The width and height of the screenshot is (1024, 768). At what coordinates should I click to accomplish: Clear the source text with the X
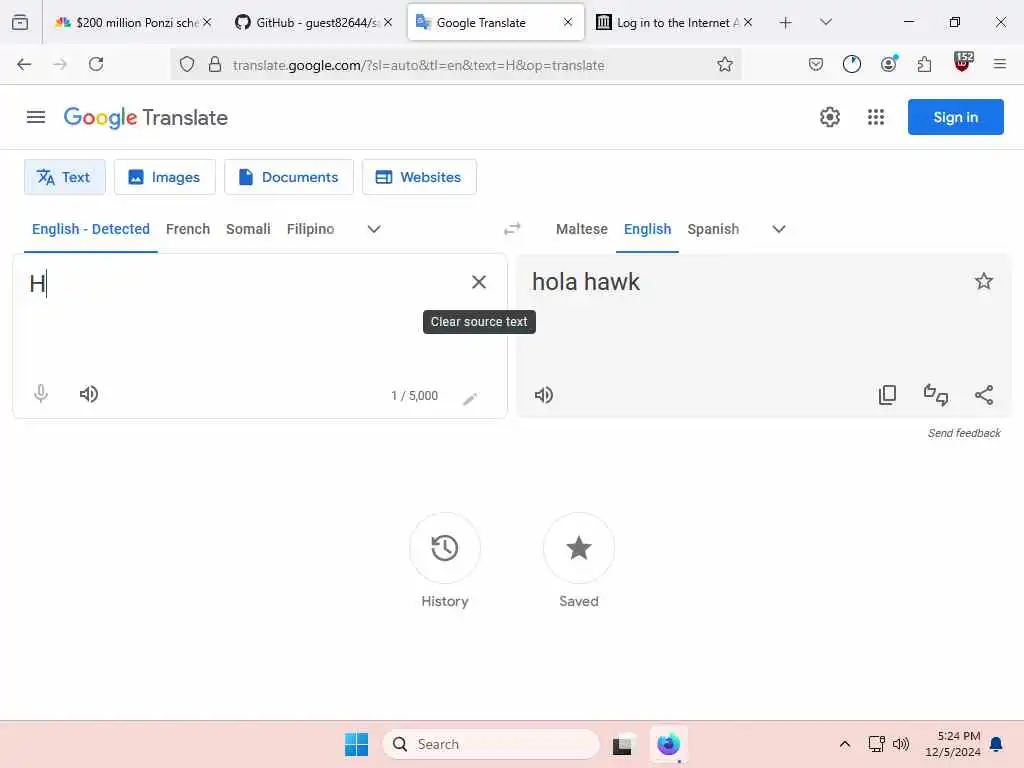pos(479,282)
